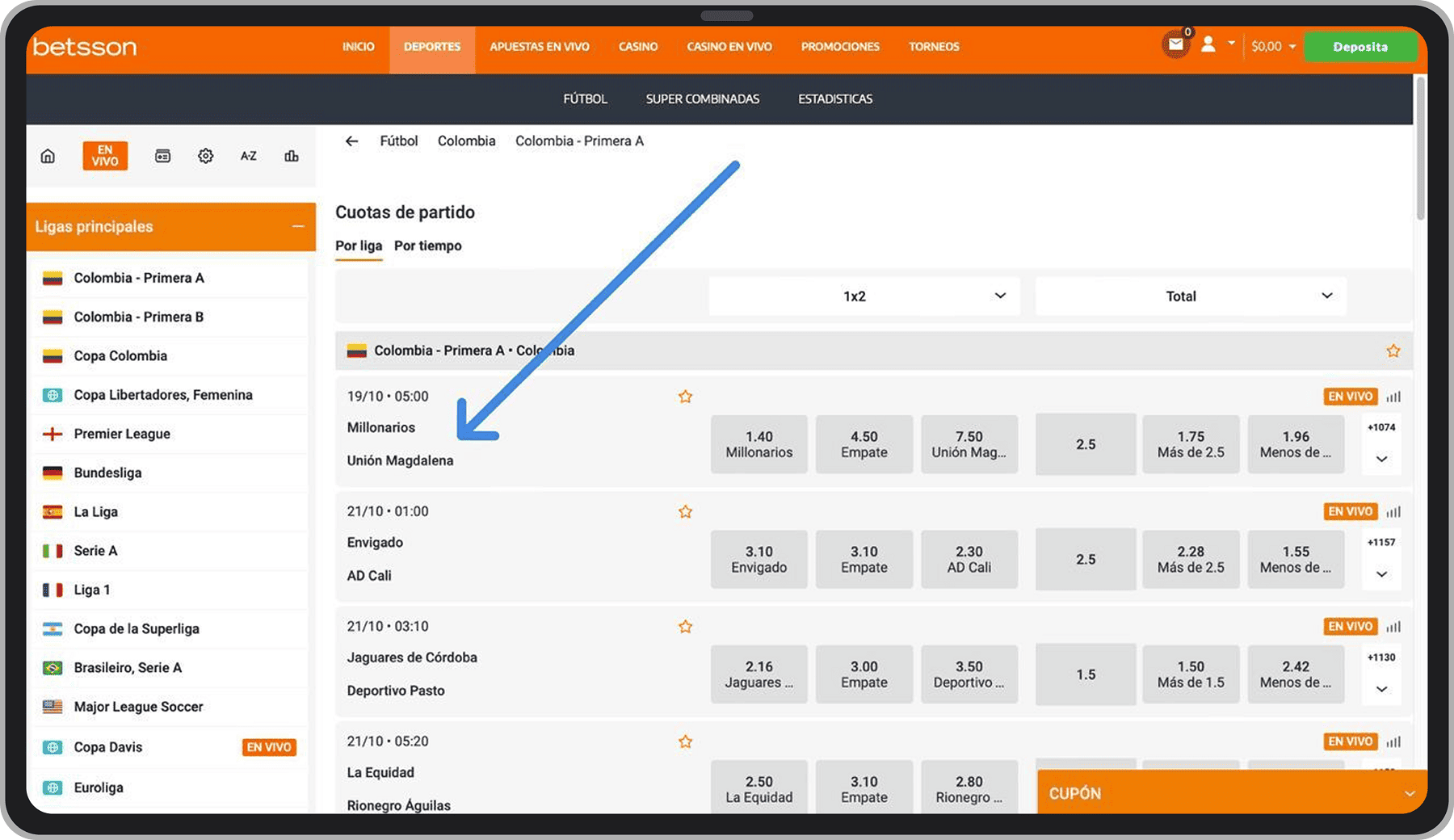Favorite the La Equidad match
This screenshot has height=840, width=1454.
(685, 741)
